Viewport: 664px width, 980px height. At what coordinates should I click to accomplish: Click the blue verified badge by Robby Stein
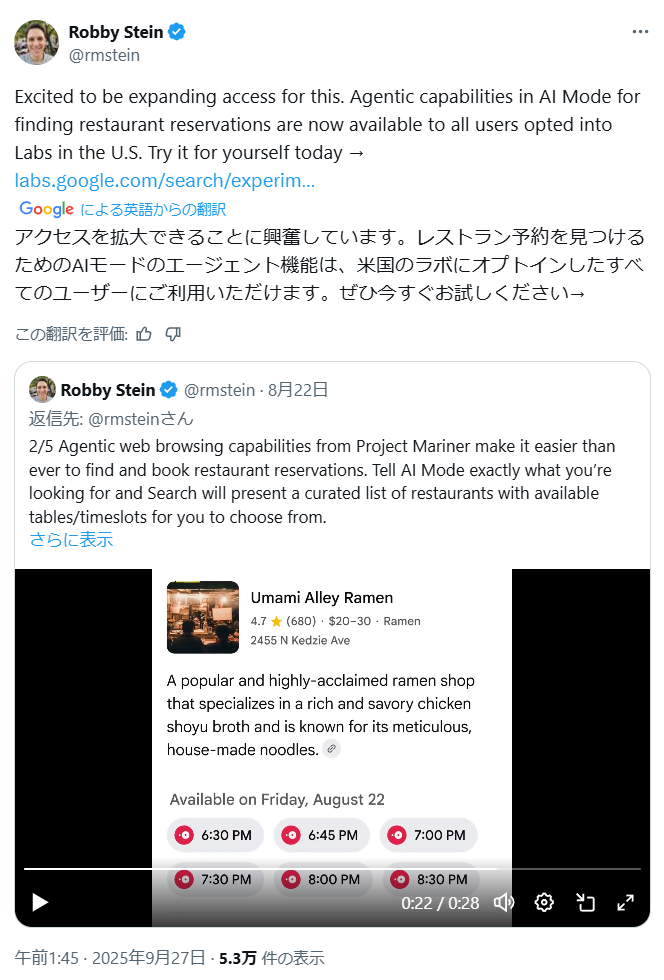(177, 32)
